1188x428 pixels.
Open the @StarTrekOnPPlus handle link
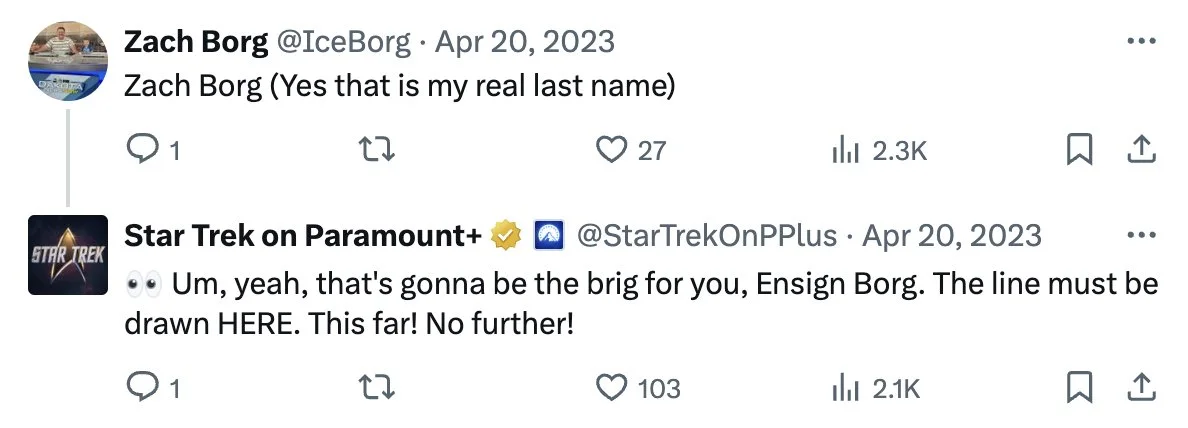(708, 236)
